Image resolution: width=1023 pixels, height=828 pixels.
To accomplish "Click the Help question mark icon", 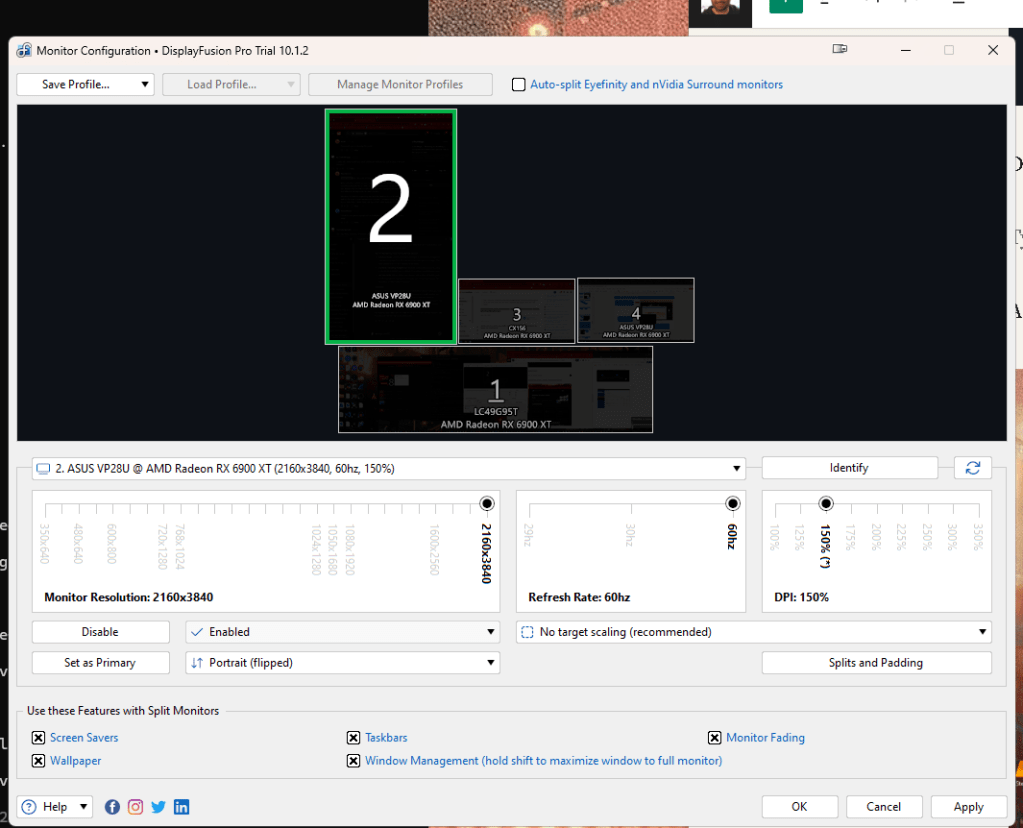I will tap(29, 807).
